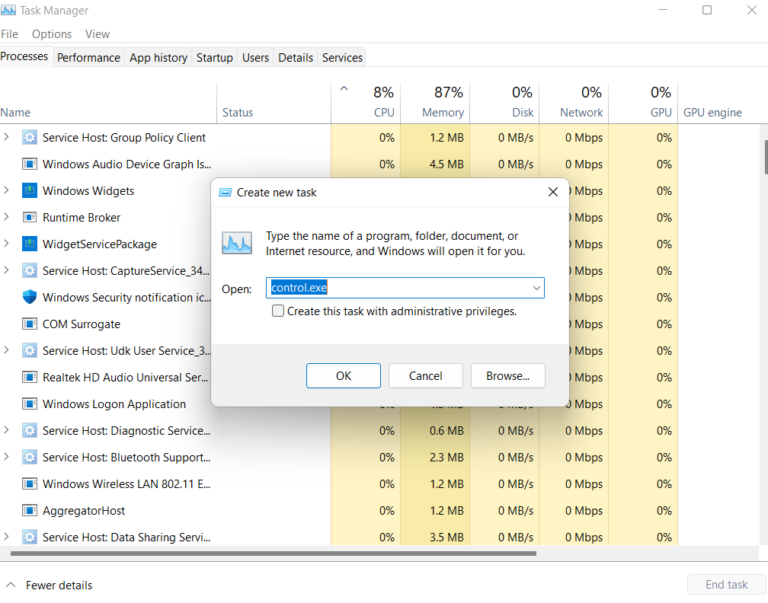Screen dimensions: 768x603
Task: Click Create new task dialog title icon
Action: pos(225,193)
